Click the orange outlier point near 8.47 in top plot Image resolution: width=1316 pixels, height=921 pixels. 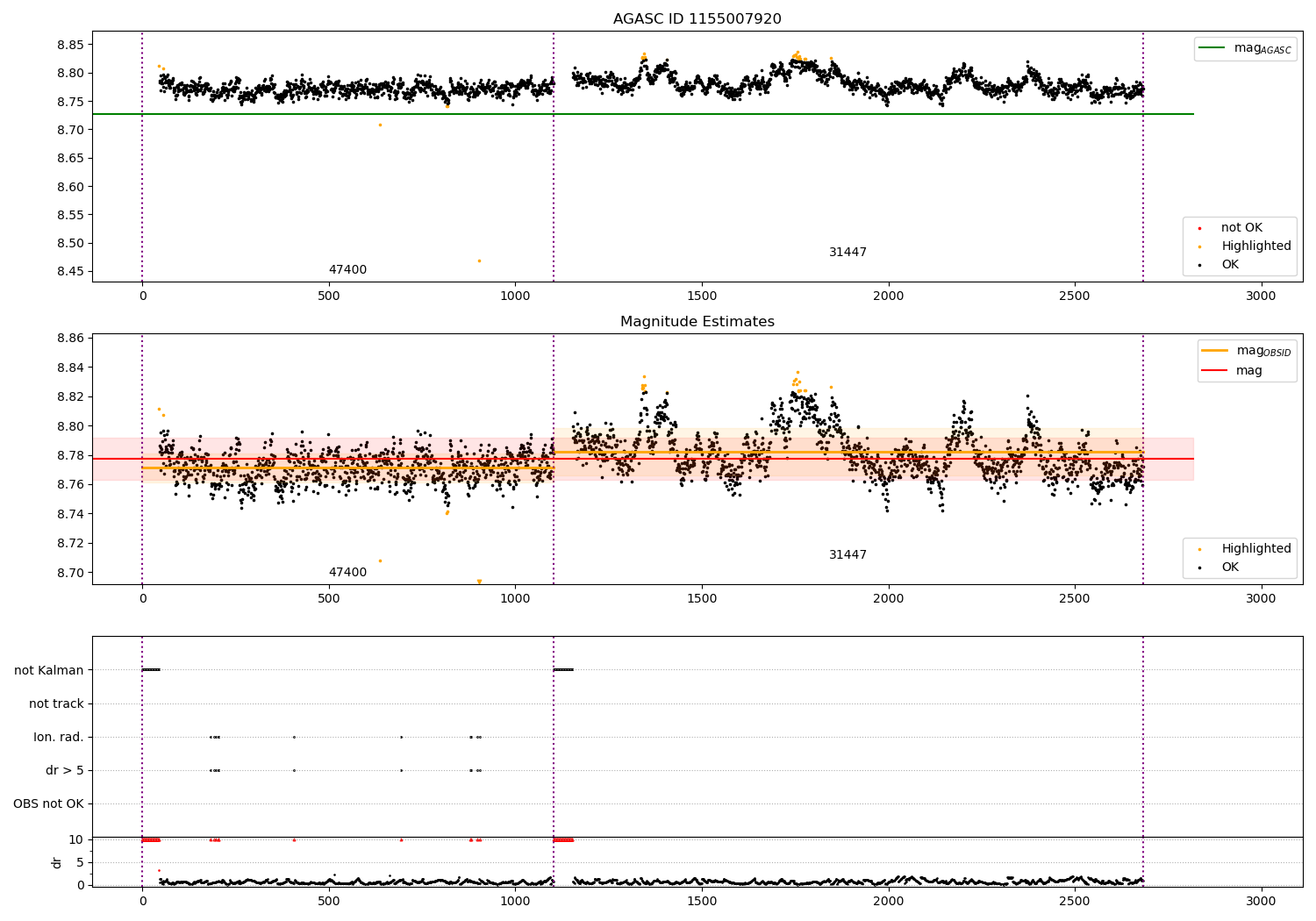[479, 261]
